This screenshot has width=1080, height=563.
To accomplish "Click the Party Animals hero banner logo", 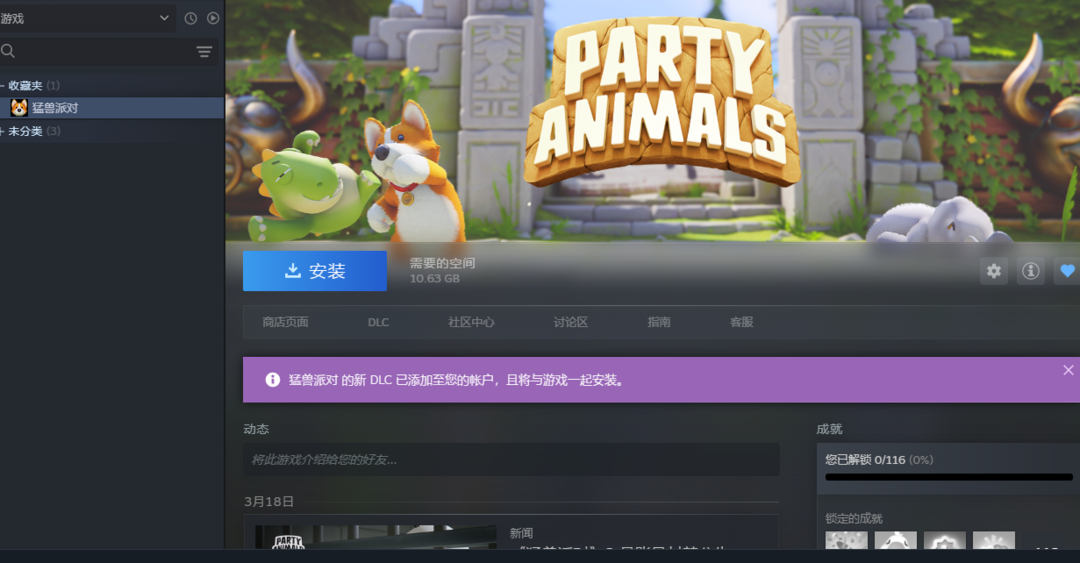I will [x=661, y=102].
